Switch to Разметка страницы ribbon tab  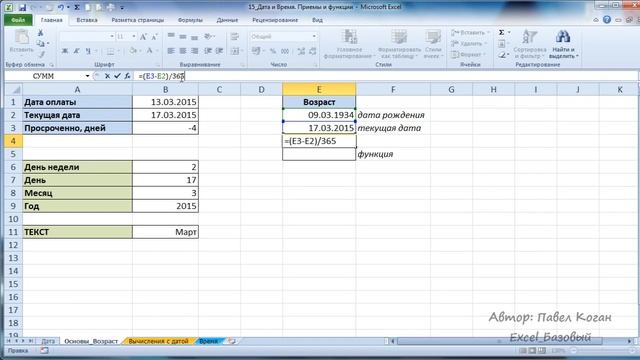point(138,20)
